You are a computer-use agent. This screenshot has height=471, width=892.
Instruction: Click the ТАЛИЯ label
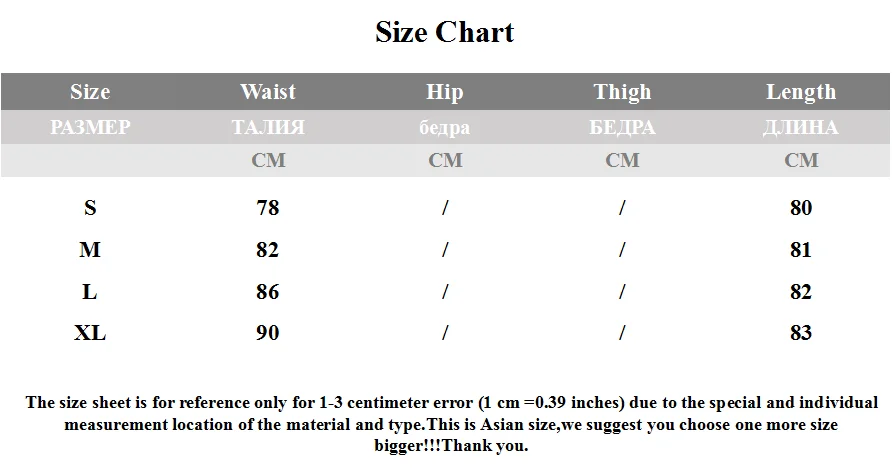[268, 127]
